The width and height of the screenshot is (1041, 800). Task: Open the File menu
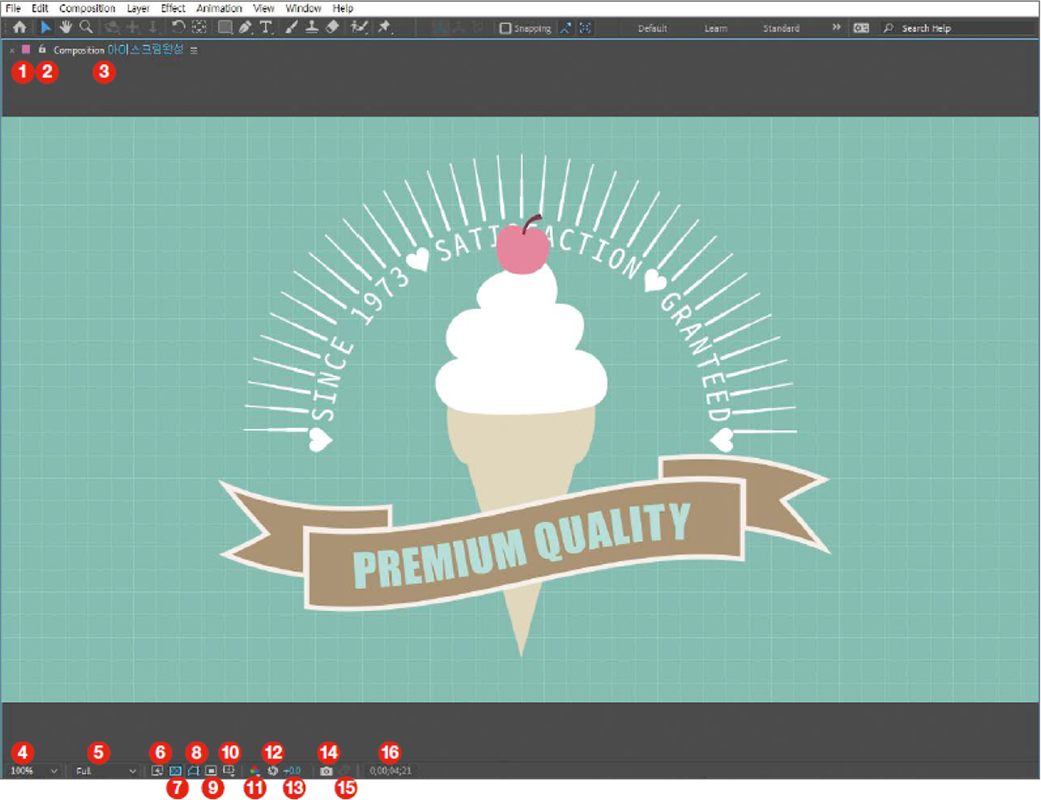(x=13, y=8)
